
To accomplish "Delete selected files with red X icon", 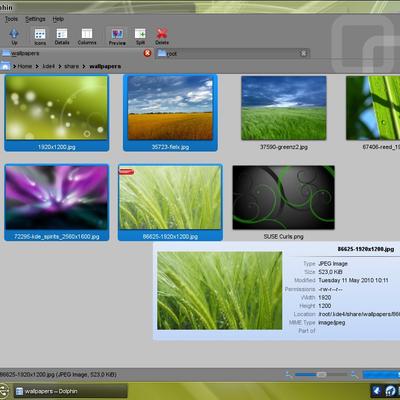I will point(162,36).
